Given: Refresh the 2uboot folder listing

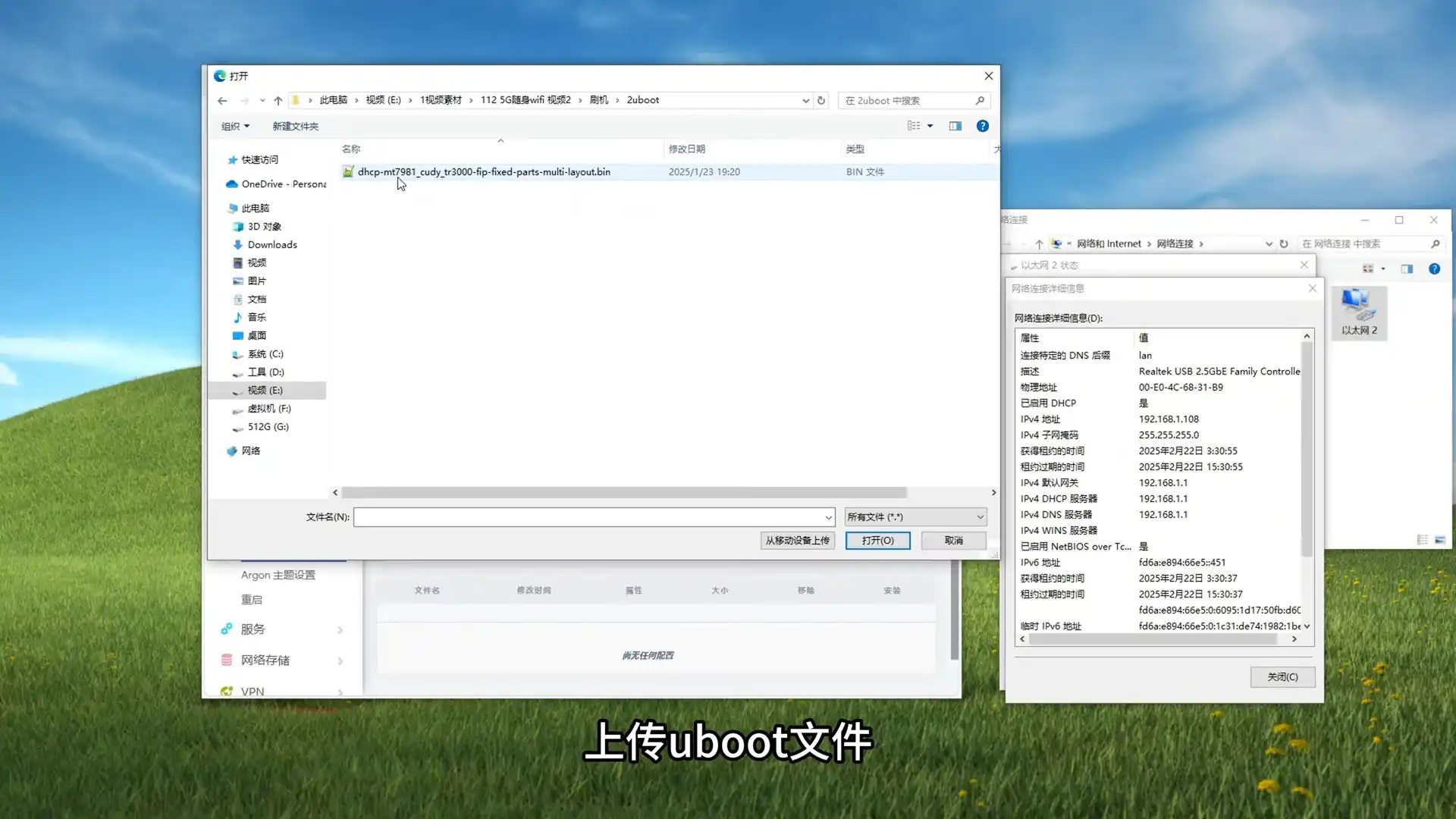Looking at the screenshot, I should [821, 100].
